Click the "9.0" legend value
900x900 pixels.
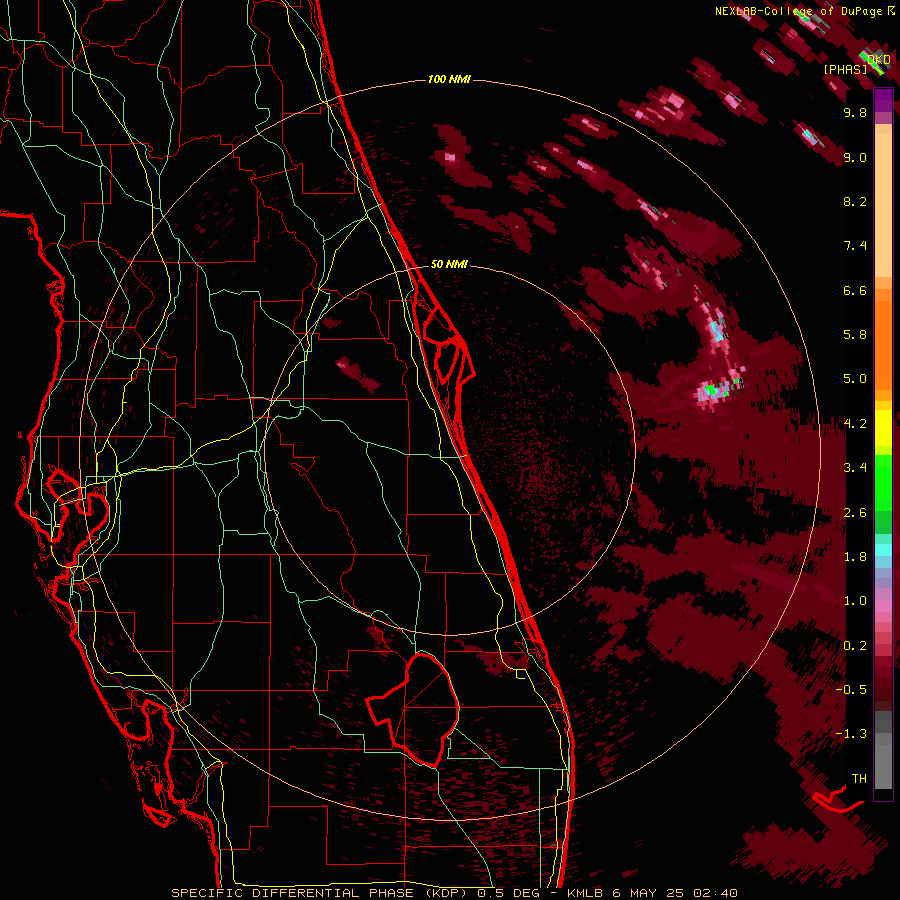coord(855,157)
